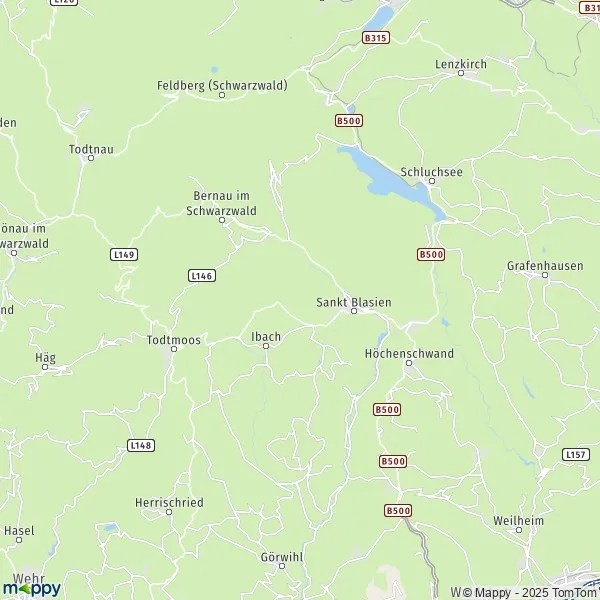Click the Todtnau town marker

[x=91, y=158]
